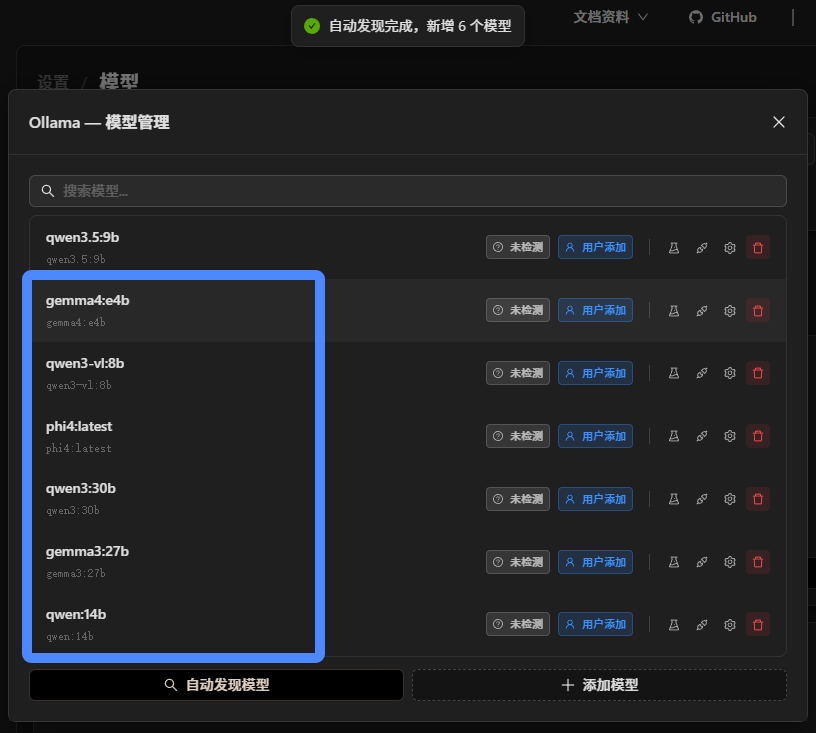
Task: Select the gemma3:27b model name
Action: (87, 551)
